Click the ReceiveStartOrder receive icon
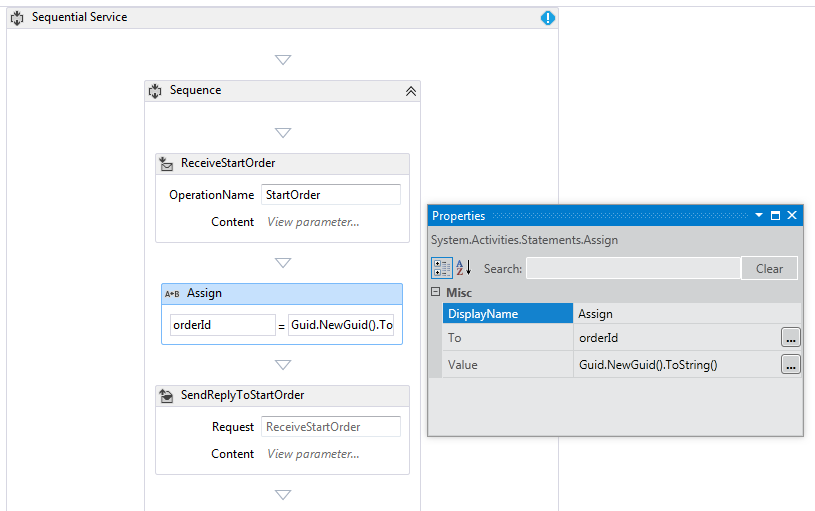Screen dimensions: 815x511 click(166, 163)
